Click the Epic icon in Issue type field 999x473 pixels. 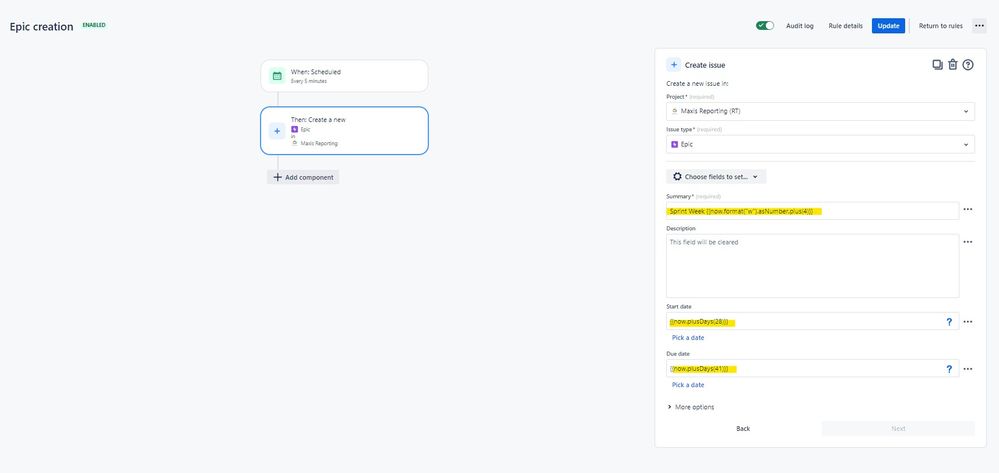pos(675,144)
